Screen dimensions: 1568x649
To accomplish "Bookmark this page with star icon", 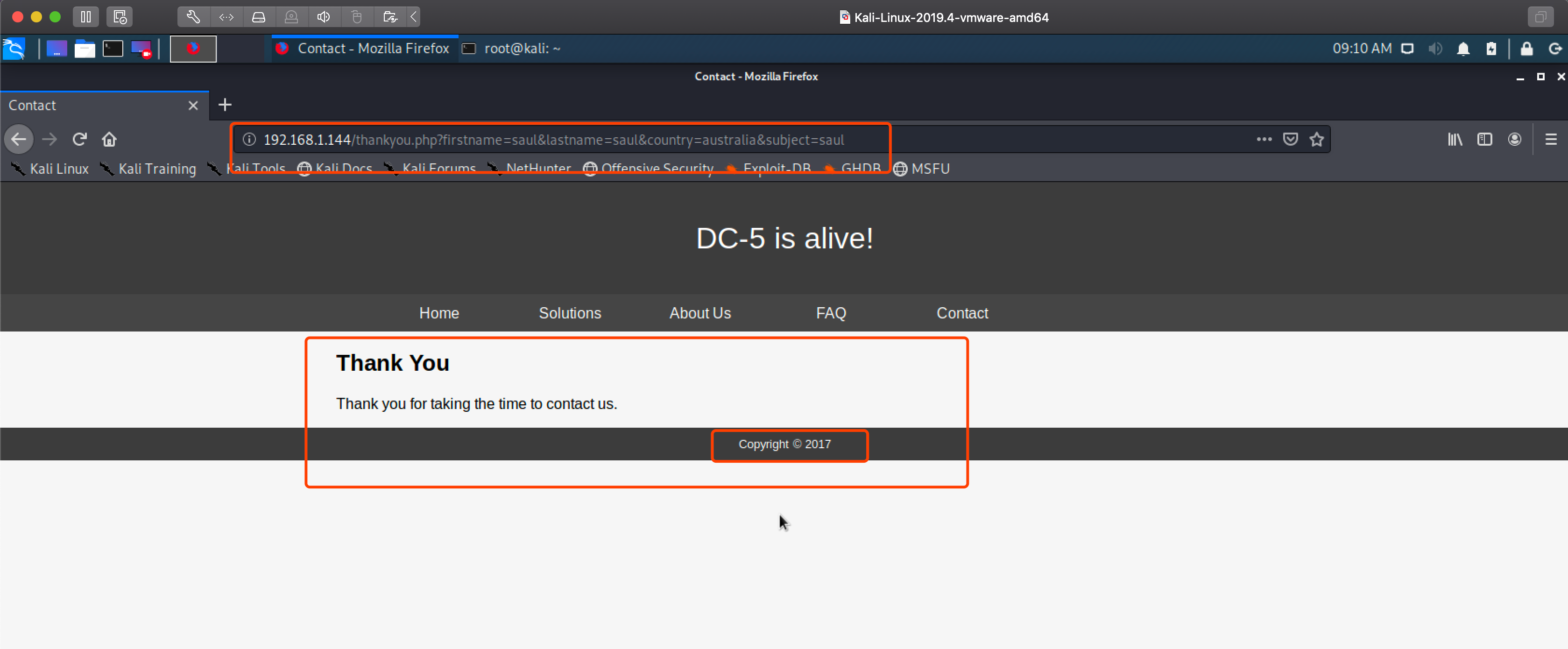I will click(x=1317, y=140).
